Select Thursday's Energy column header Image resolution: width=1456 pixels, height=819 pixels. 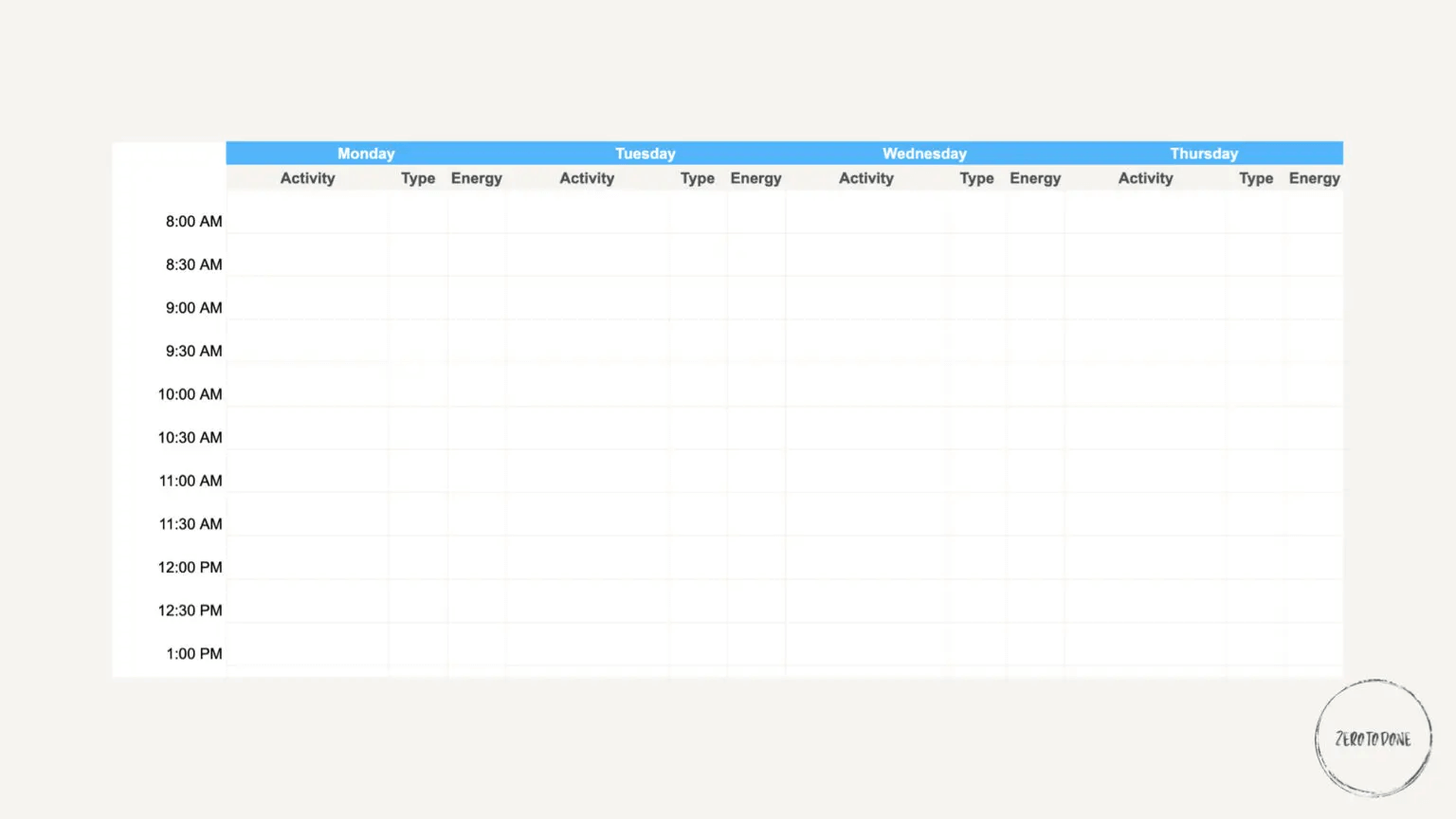pos(1314,178)
